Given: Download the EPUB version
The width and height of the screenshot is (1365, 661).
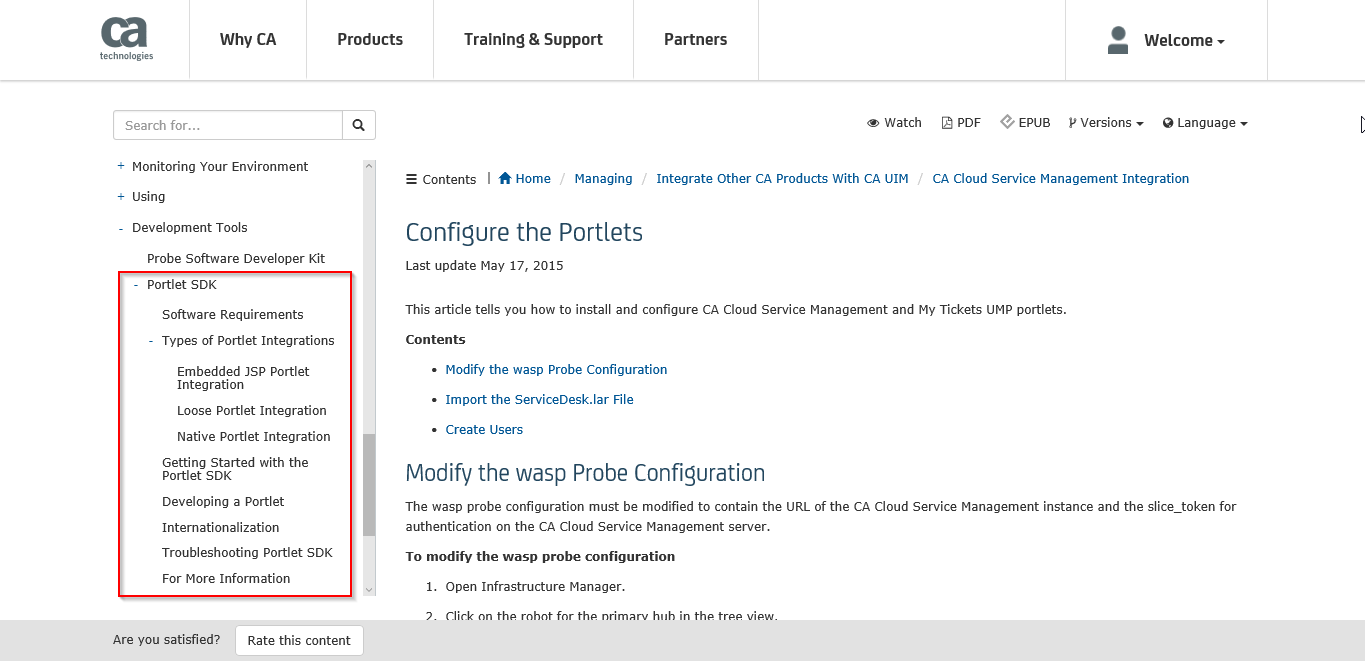Looking at the screenshot, I should click(1025, 123).
